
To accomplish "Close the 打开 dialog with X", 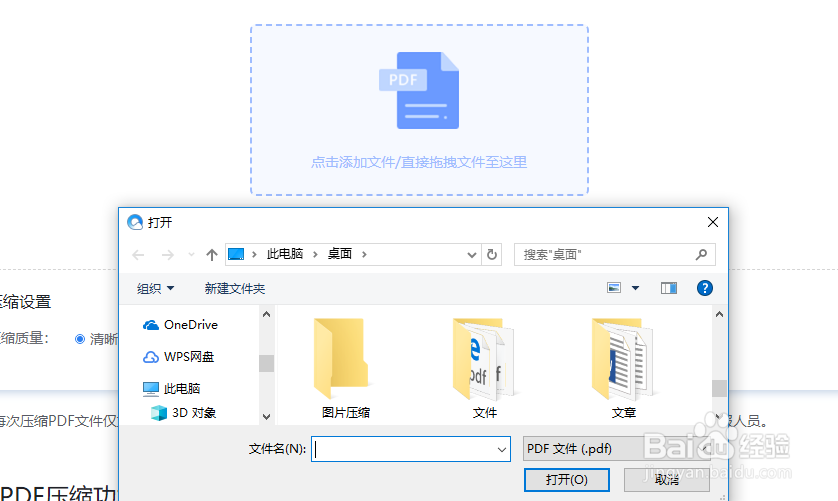I will 712,222.
